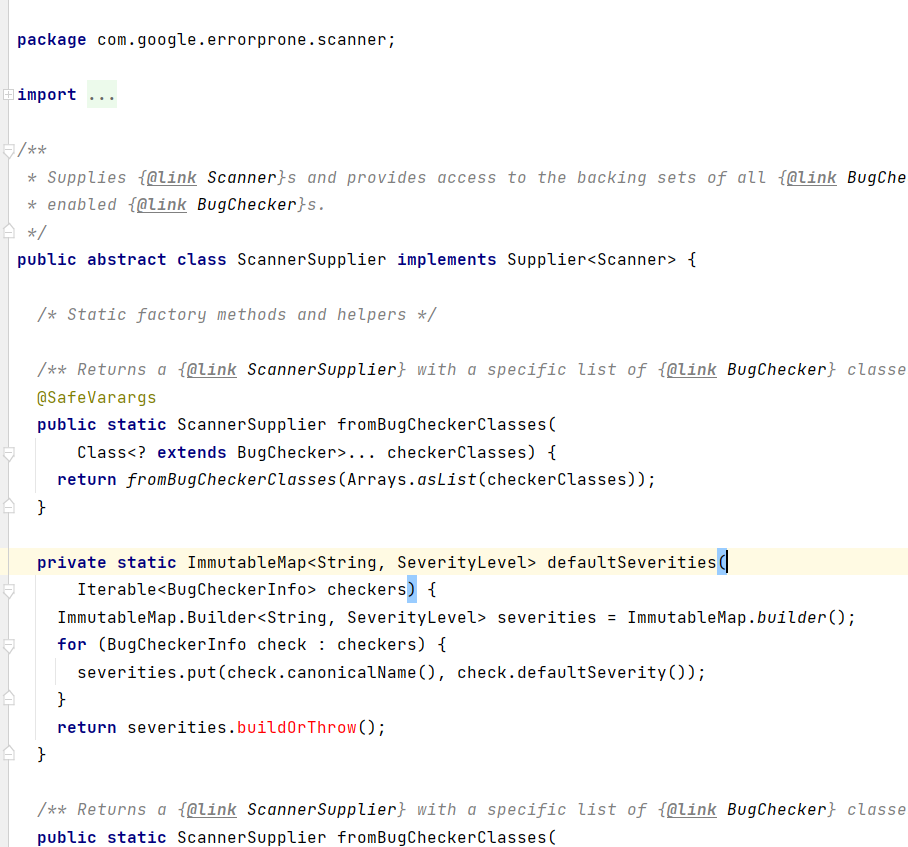The height and width of the screenshot is (847, 908).
Task: Open ScannerSupplier @link in method Javadoc
Action: click(213, 369)
